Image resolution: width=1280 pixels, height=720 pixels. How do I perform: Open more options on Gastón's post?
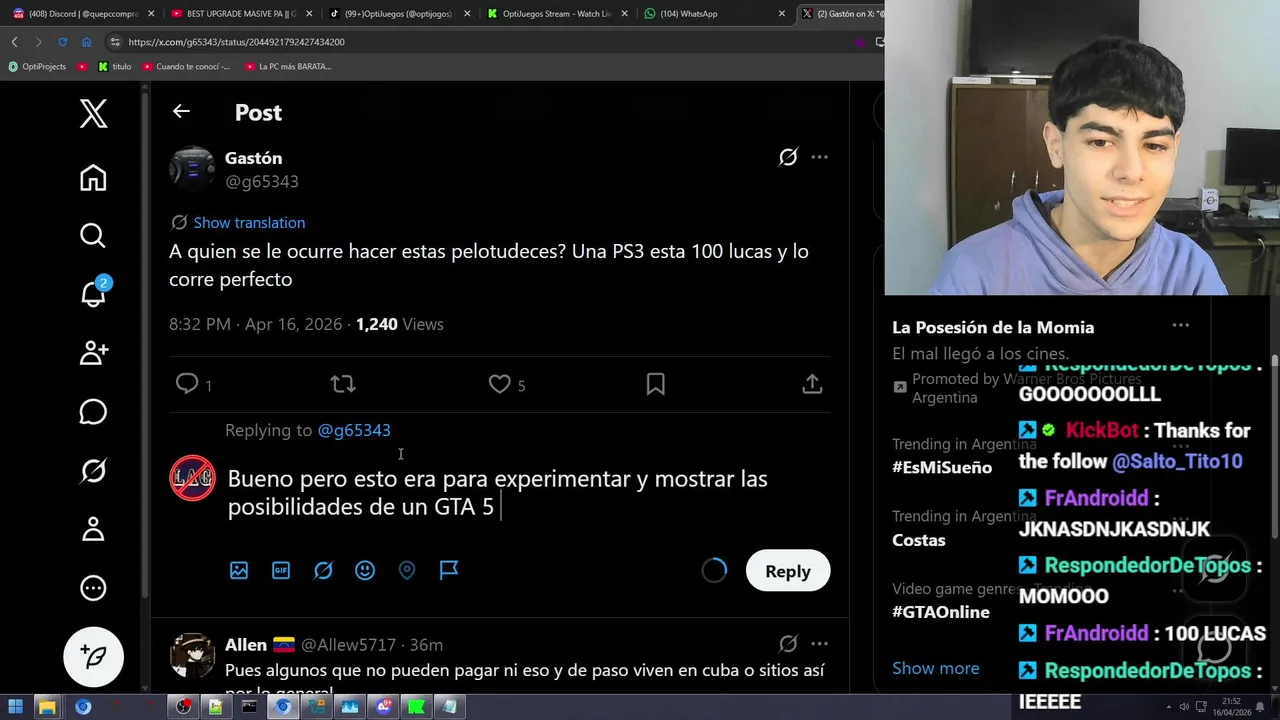tap(819, 157)
